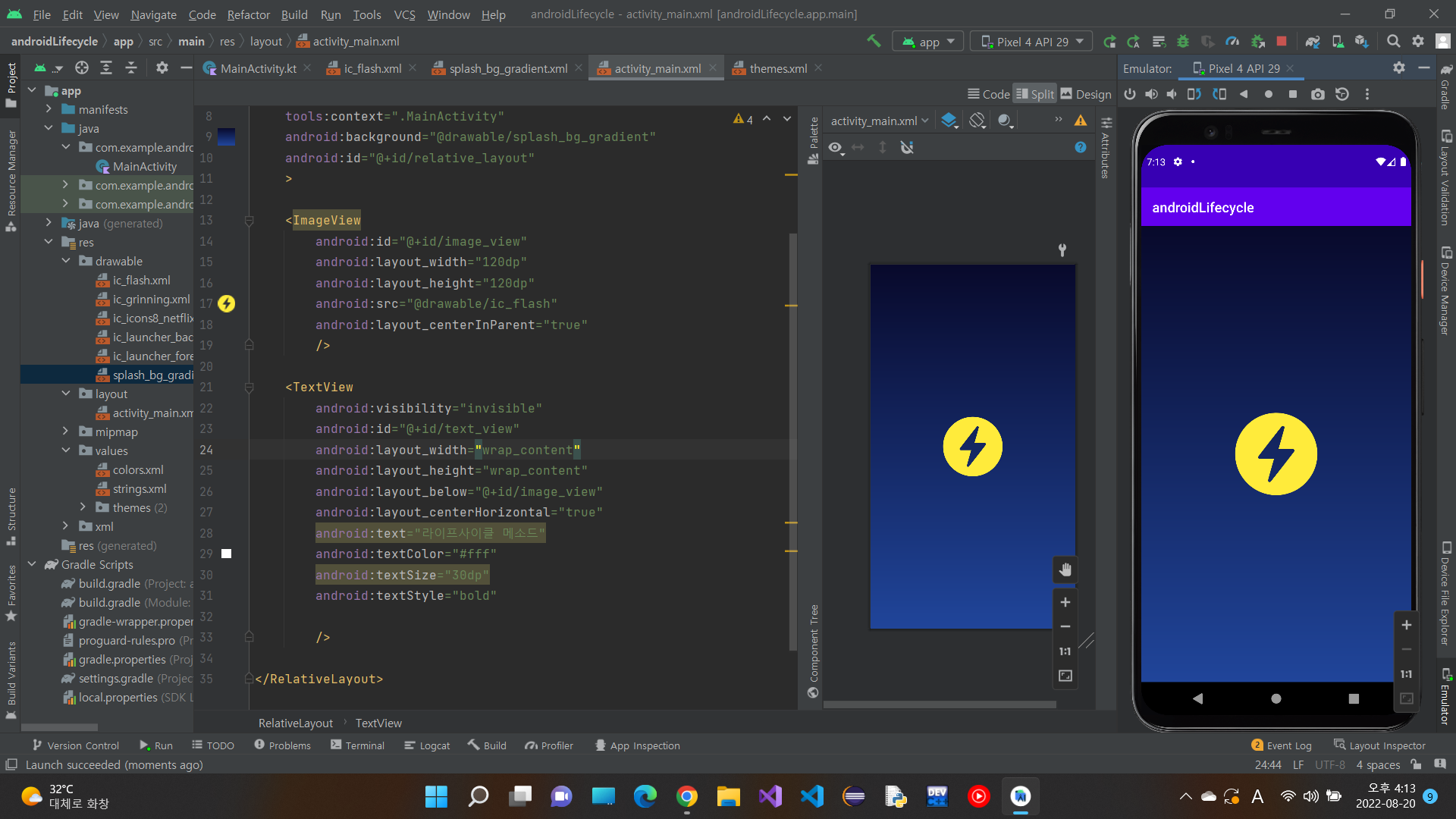Click Sync Project with Gradle Files icon
The height and width of the screenshot is (819, 1456).
(x=1313, y=42)
